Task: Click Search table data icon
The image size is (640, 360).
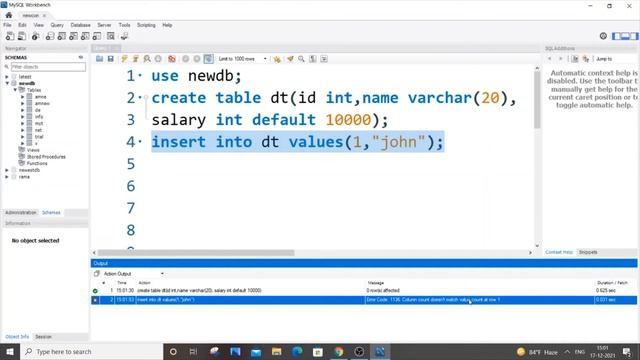Action: [111, 36]
